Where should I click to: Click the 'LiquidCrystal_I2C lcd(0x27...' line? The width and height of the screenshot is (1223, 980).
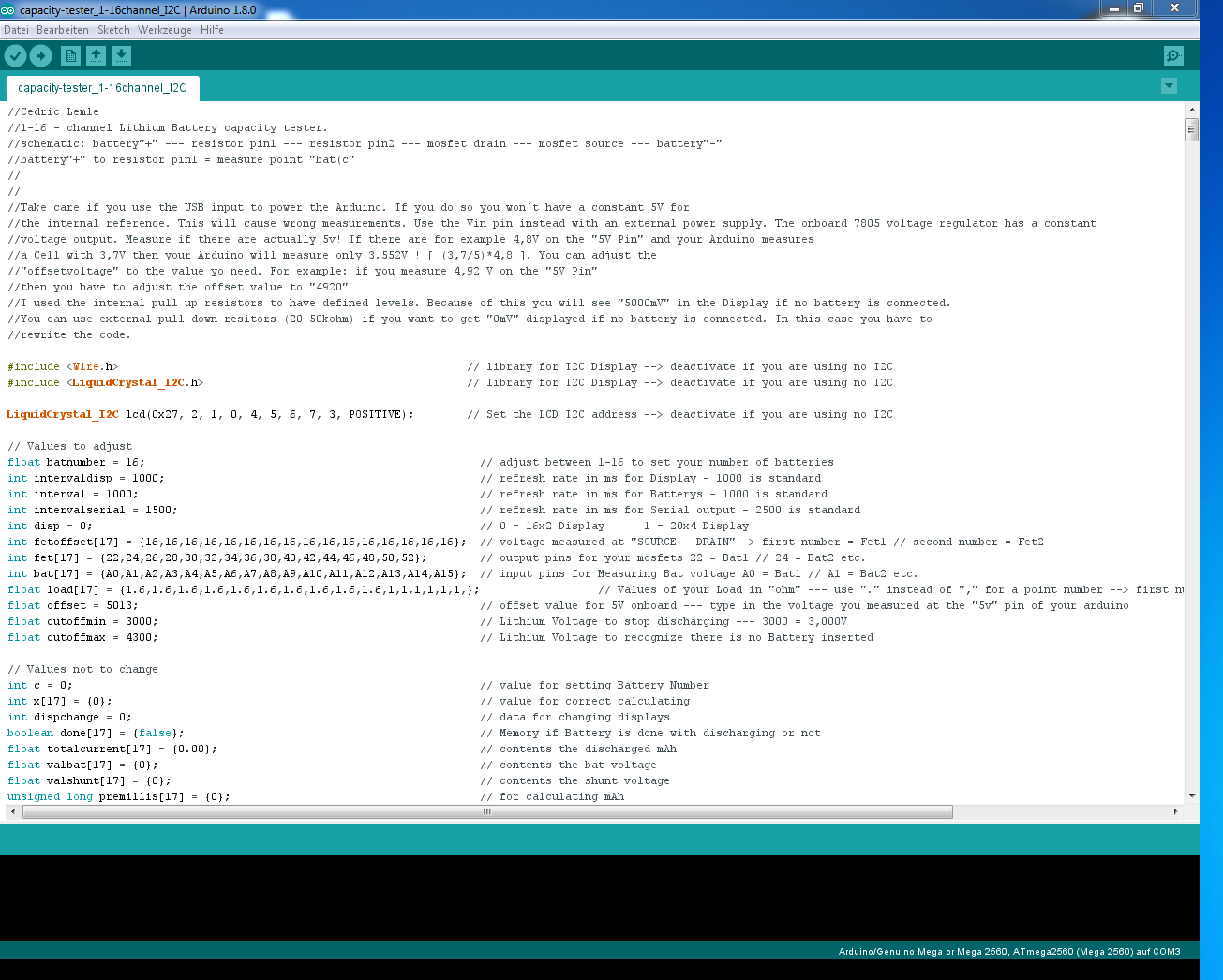pos(210,414)
